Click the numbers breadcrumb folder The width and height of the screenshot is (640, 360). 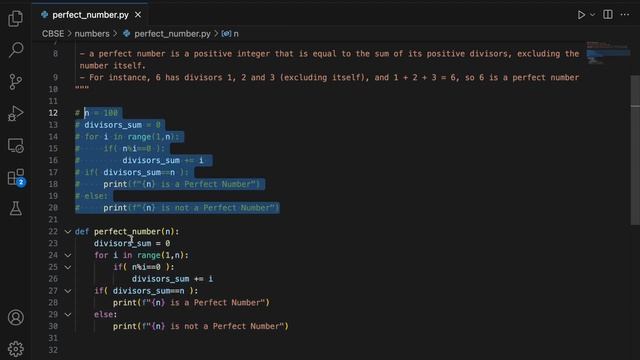(x=92, y=34)
